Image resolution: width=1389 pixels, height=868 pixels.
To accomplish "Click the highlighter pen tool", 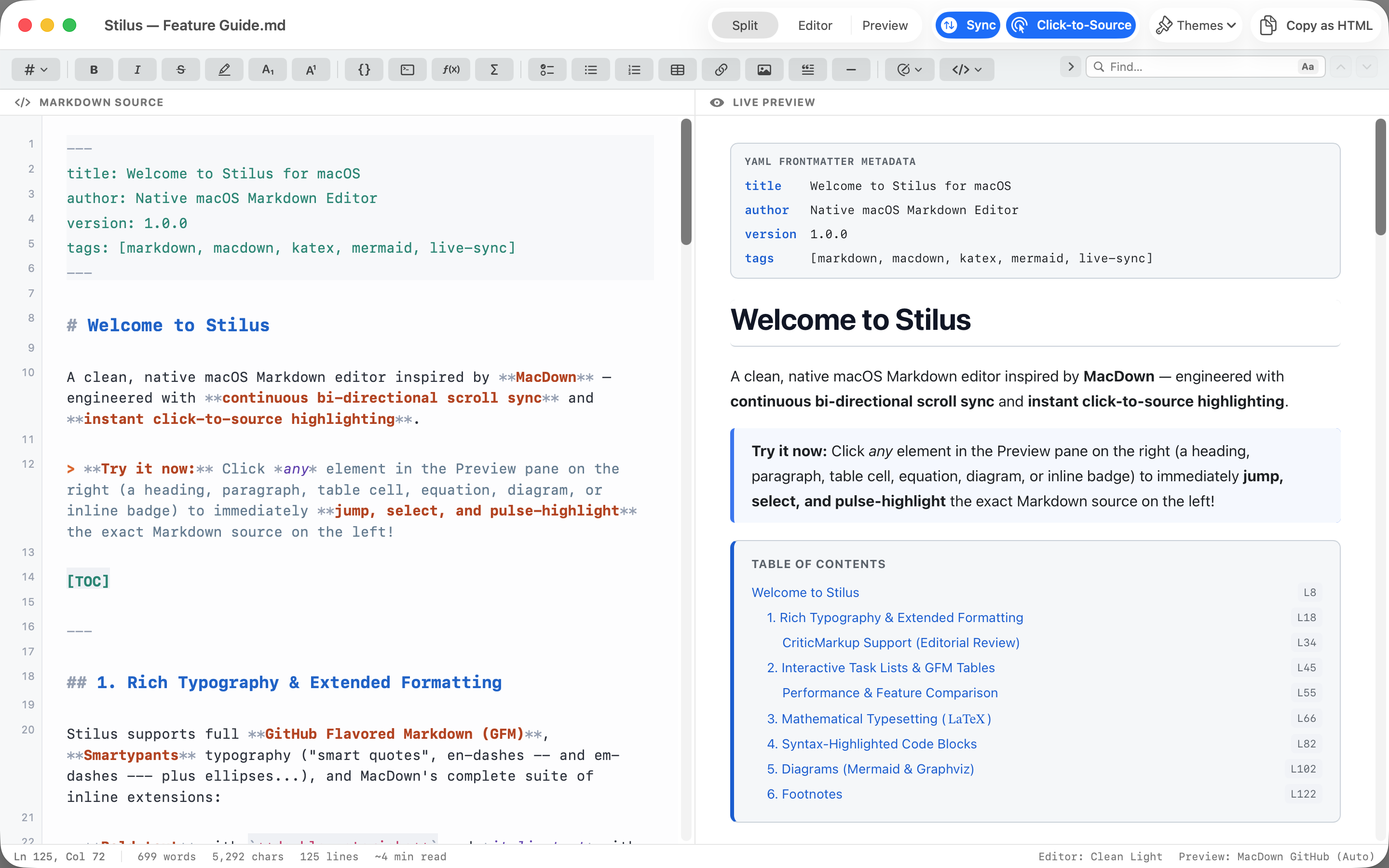I will point(224,69).
